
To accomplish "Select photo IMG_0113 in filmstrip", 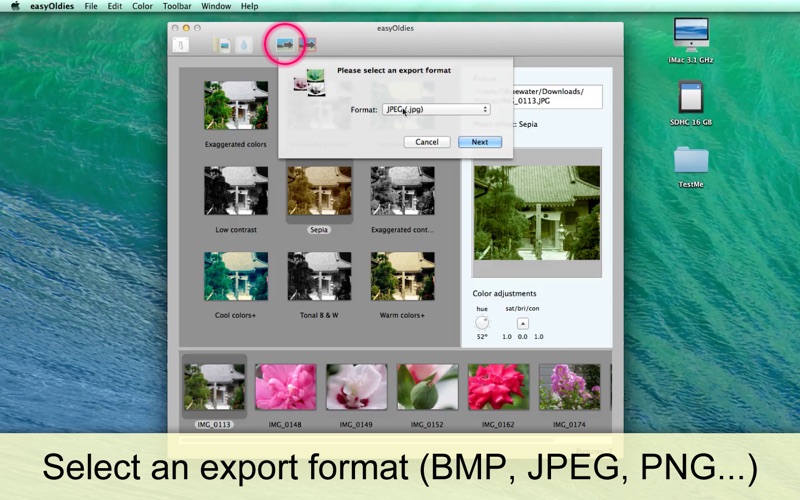I will [x=214, y=387].
